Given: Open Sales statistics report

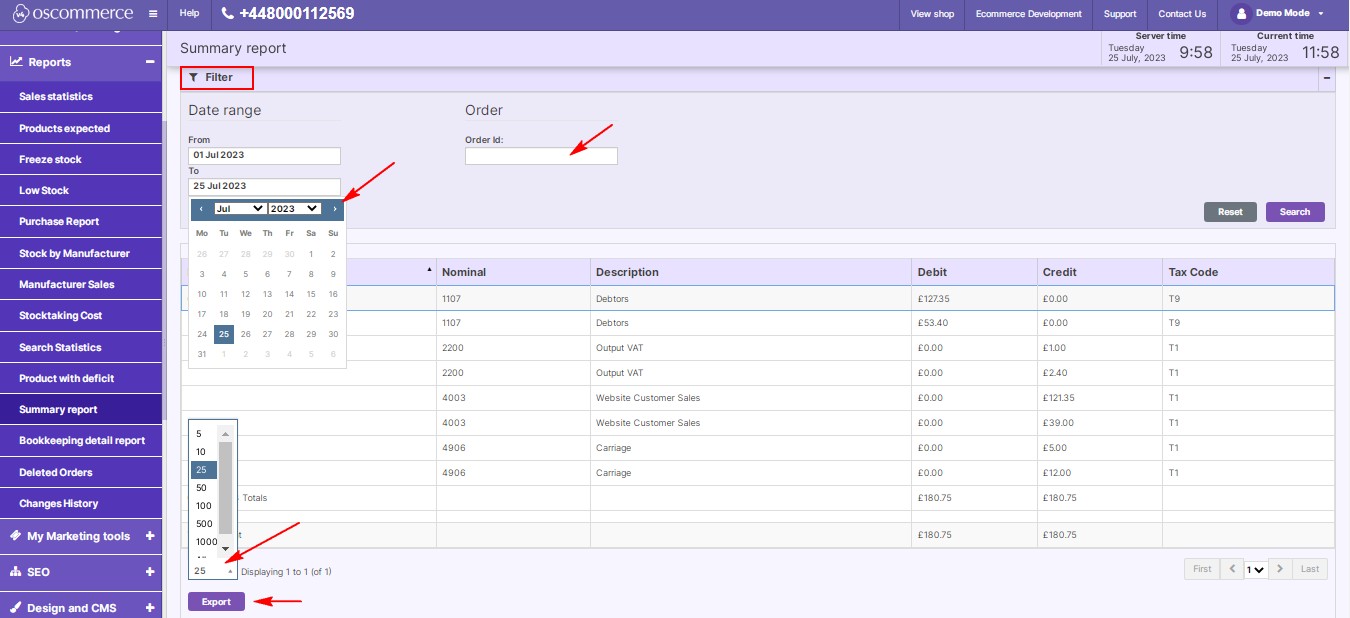Looking at the screenshot, I should (x=81, y=97).
